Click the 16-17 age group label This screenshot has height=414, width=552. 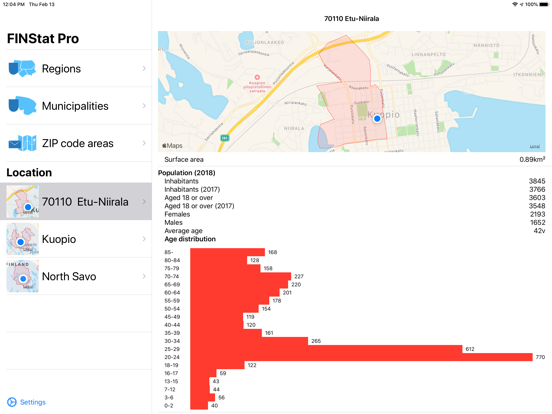tap(171, 373)
